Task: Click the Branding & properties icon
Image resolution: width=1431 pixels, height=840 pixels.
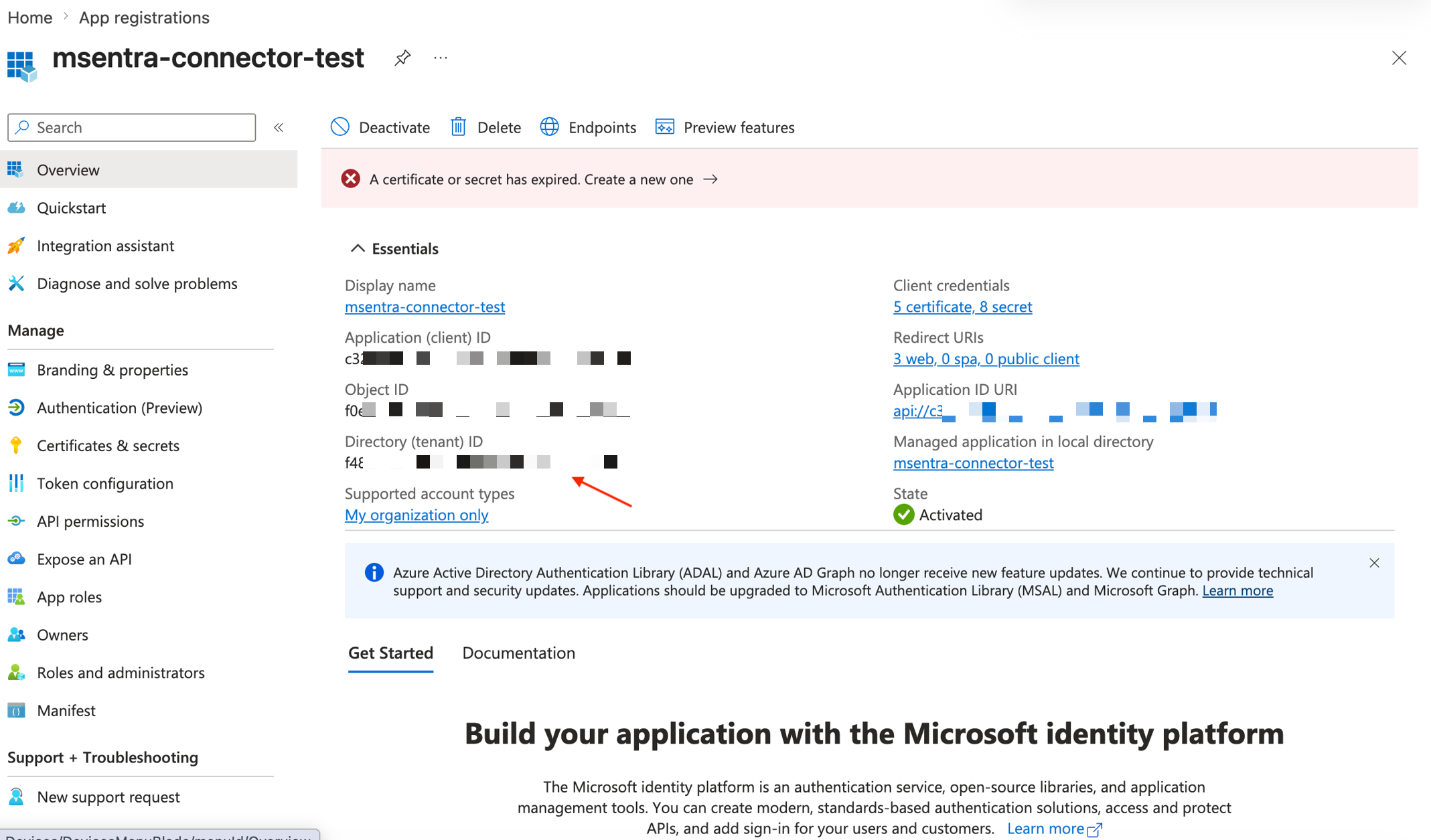Action: tap(17, 369)
